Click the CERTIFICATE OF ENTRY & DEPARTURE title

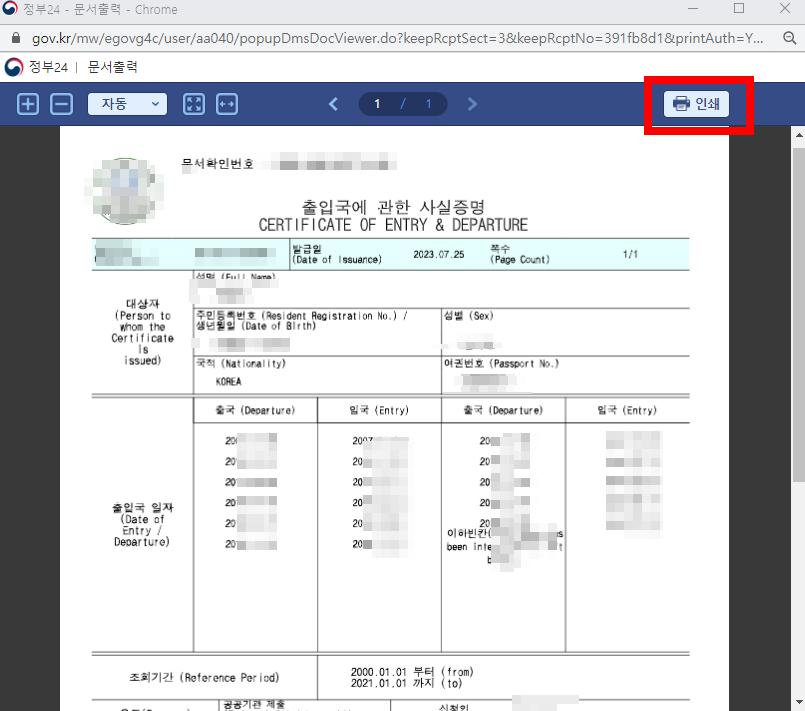(x=393, y=225)
